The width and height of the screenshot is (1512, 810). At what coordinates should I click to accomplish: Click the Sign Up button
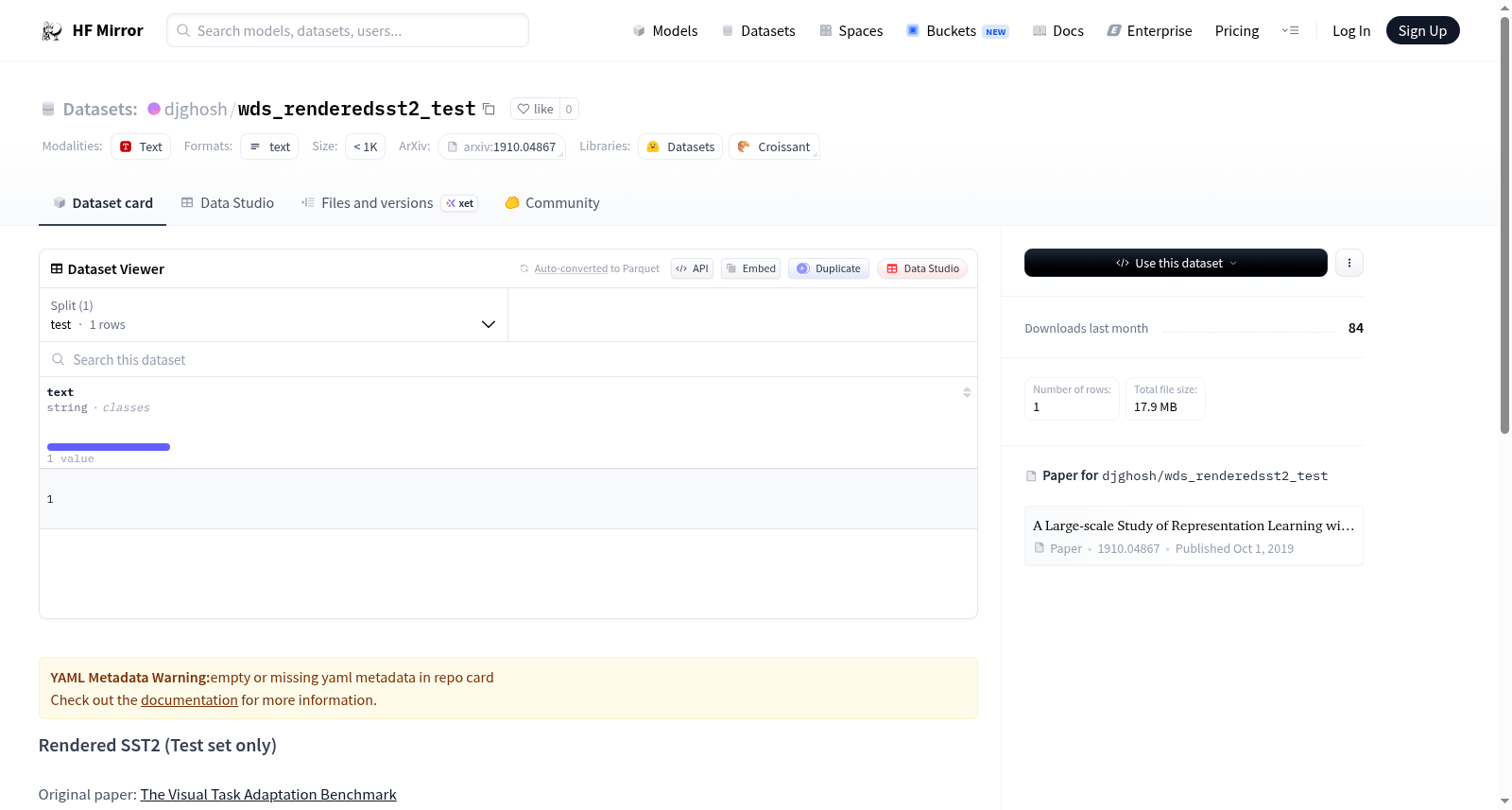pos(1422,30)
